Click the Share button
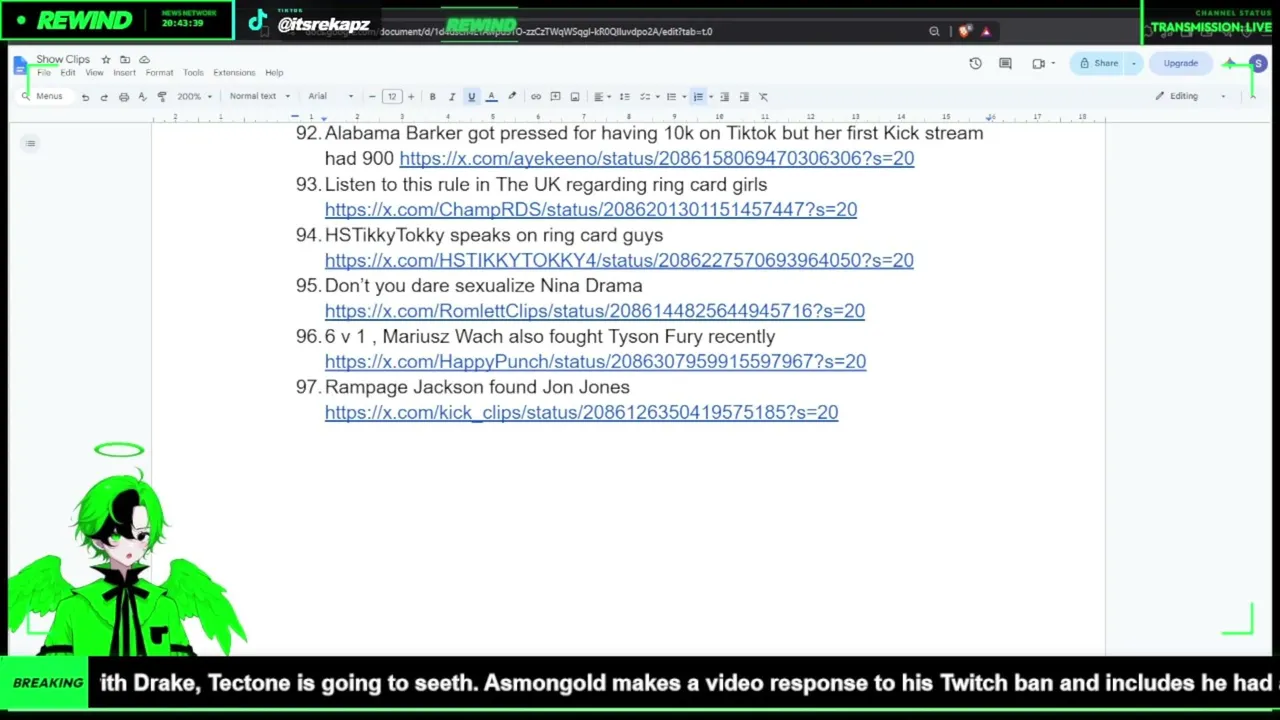The width and height of the screenshot is (1280, 720). coord(1098,63)
